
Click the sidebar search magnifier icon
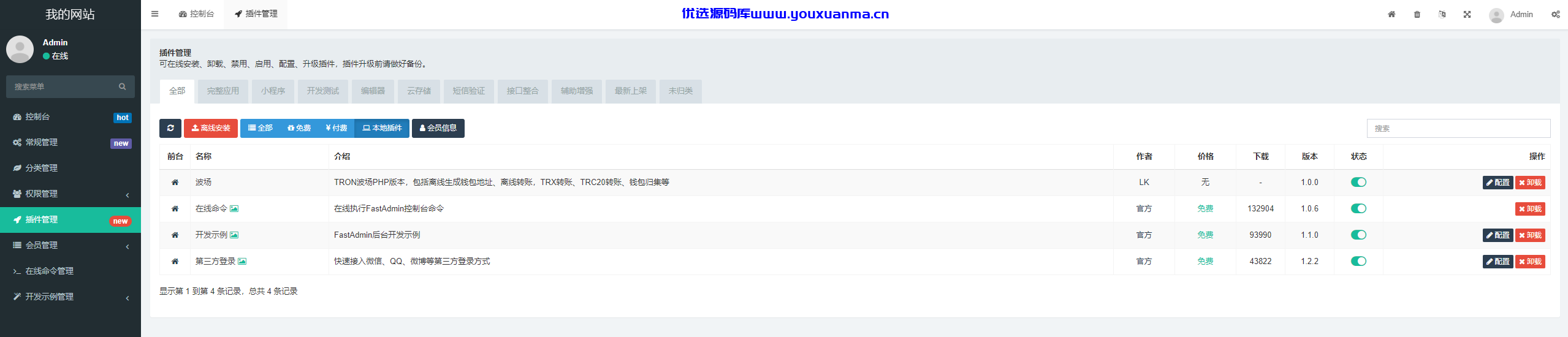pyautogui.click(x=122, y=86)
